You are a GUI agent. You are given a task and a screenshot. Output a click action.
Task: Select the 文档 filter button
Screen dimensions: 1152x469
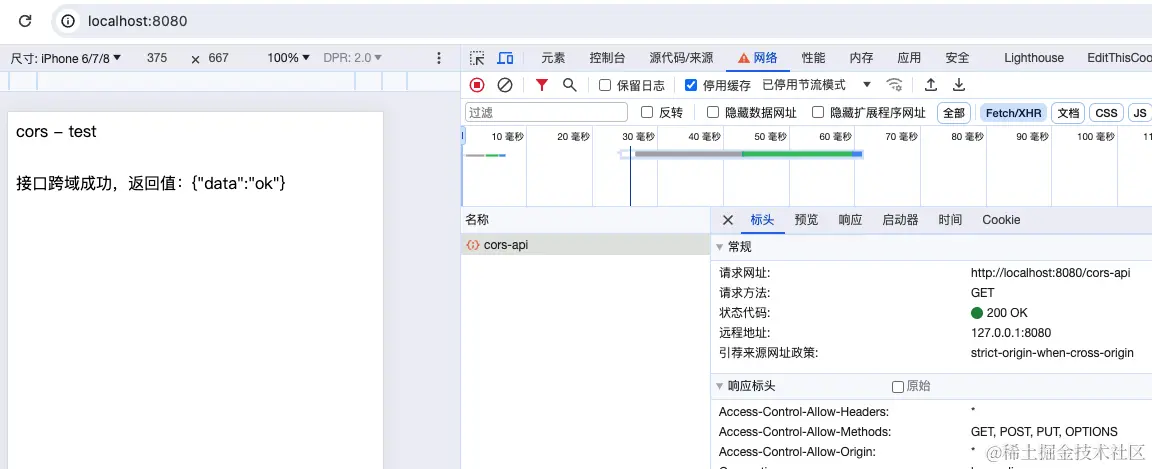(x=1068, y=112)
